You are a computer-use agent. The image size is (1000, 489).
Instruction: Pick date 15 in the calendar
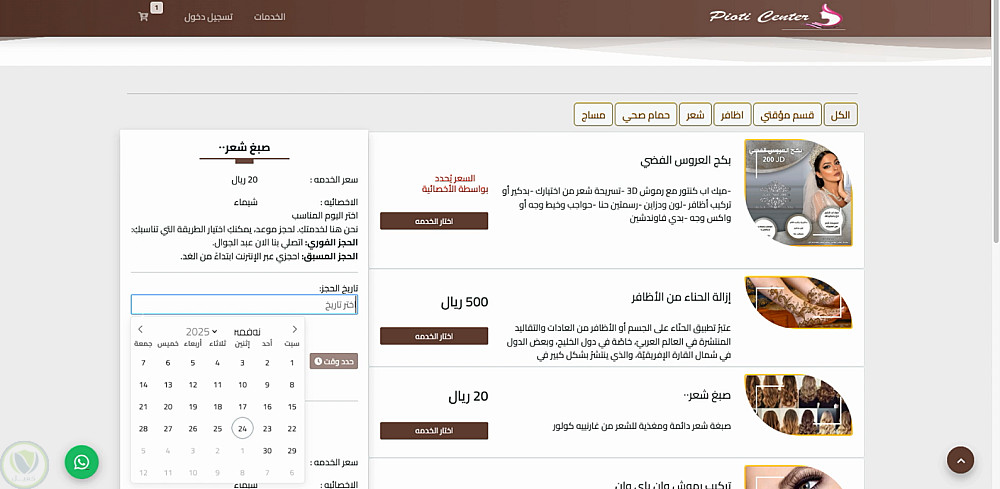coord(292,407)
